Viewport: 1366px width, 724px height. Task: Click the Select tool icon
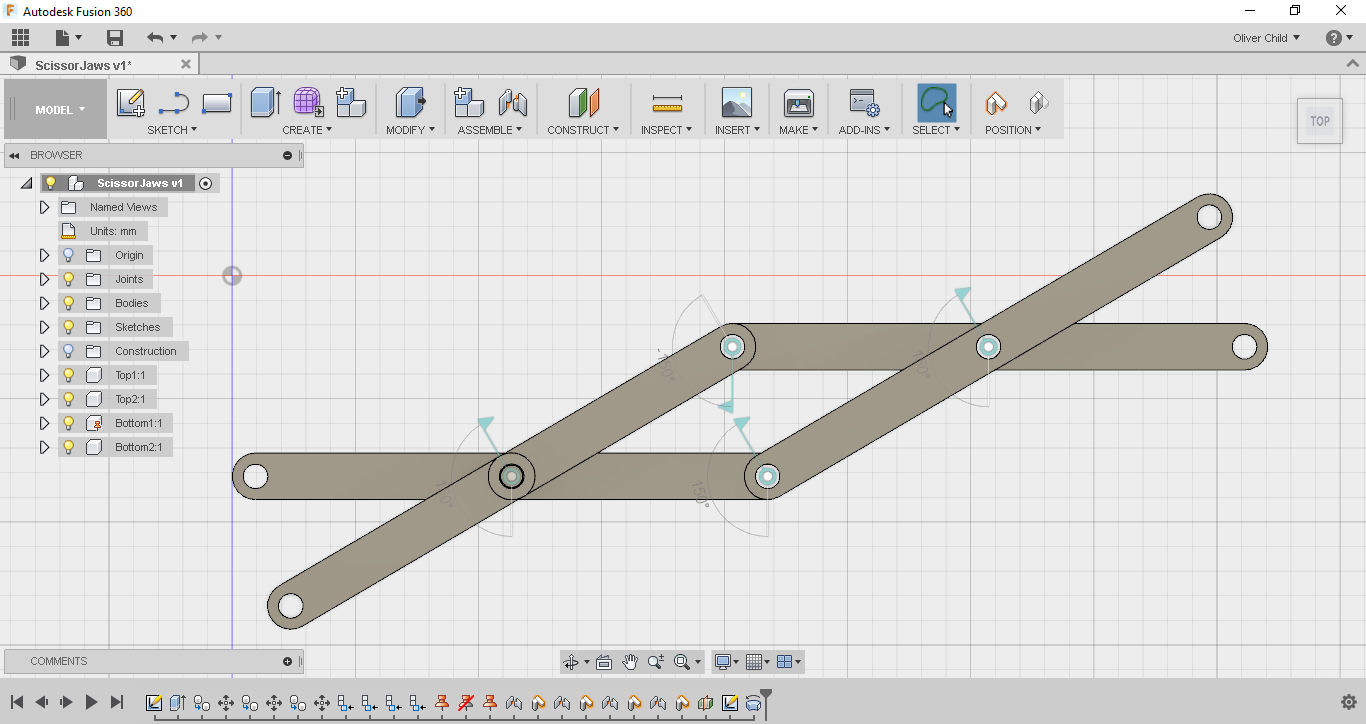tap(937, 103)
